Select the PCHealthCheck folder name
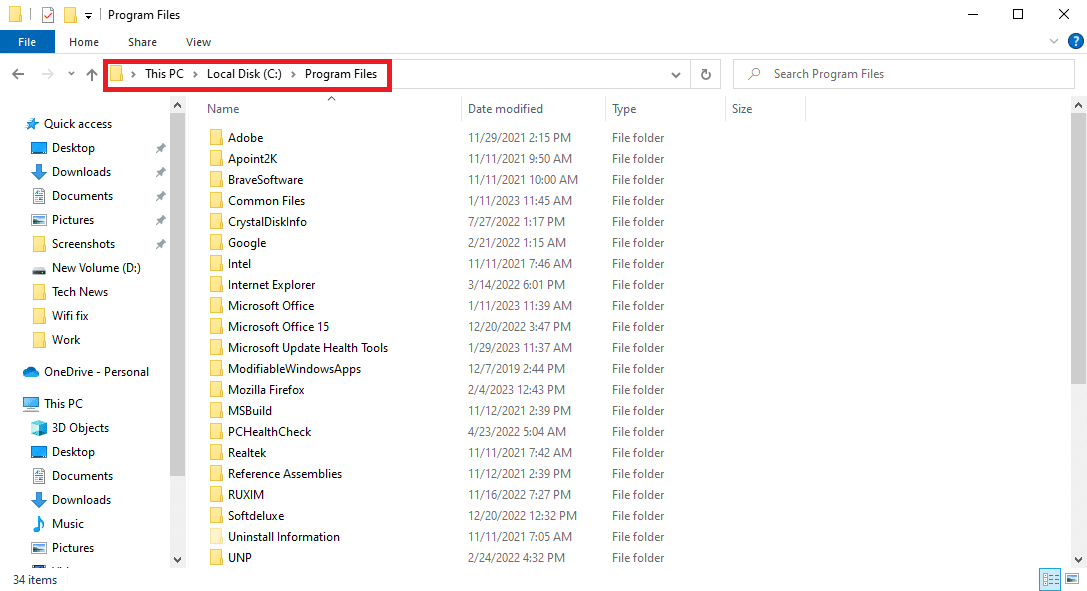This screenshot has height=591, width=1087. (270, 432)
